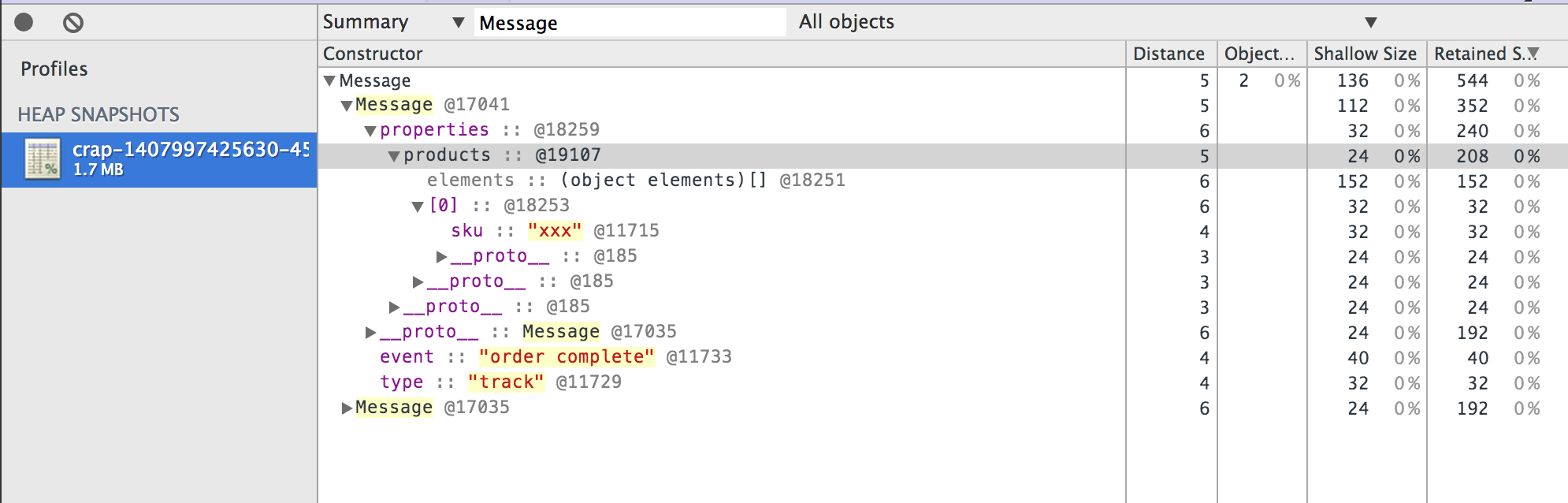Collapse the products @19107 node
This screenshot has height=503, width=1568.
click(x=393, y=156)
